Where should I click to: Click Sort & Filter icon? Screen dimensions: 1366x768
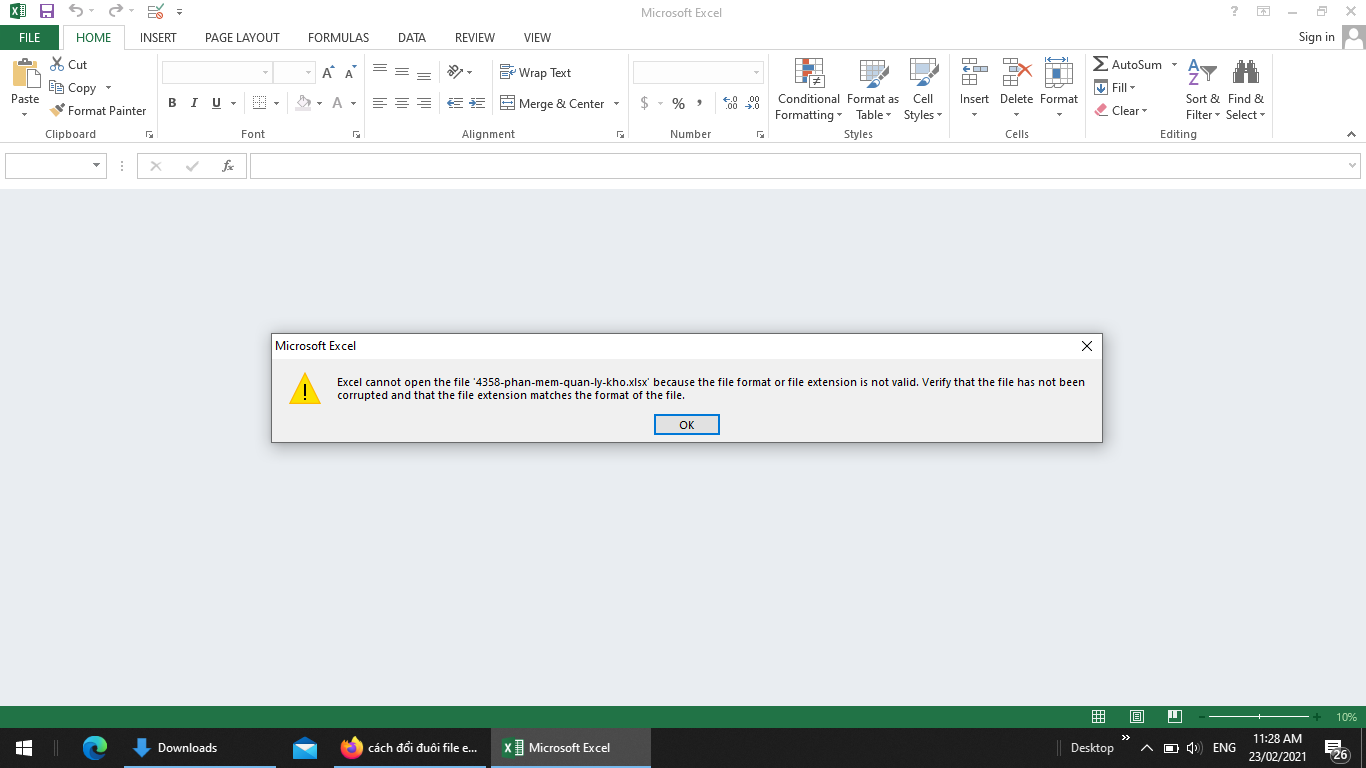(1202, 73)
